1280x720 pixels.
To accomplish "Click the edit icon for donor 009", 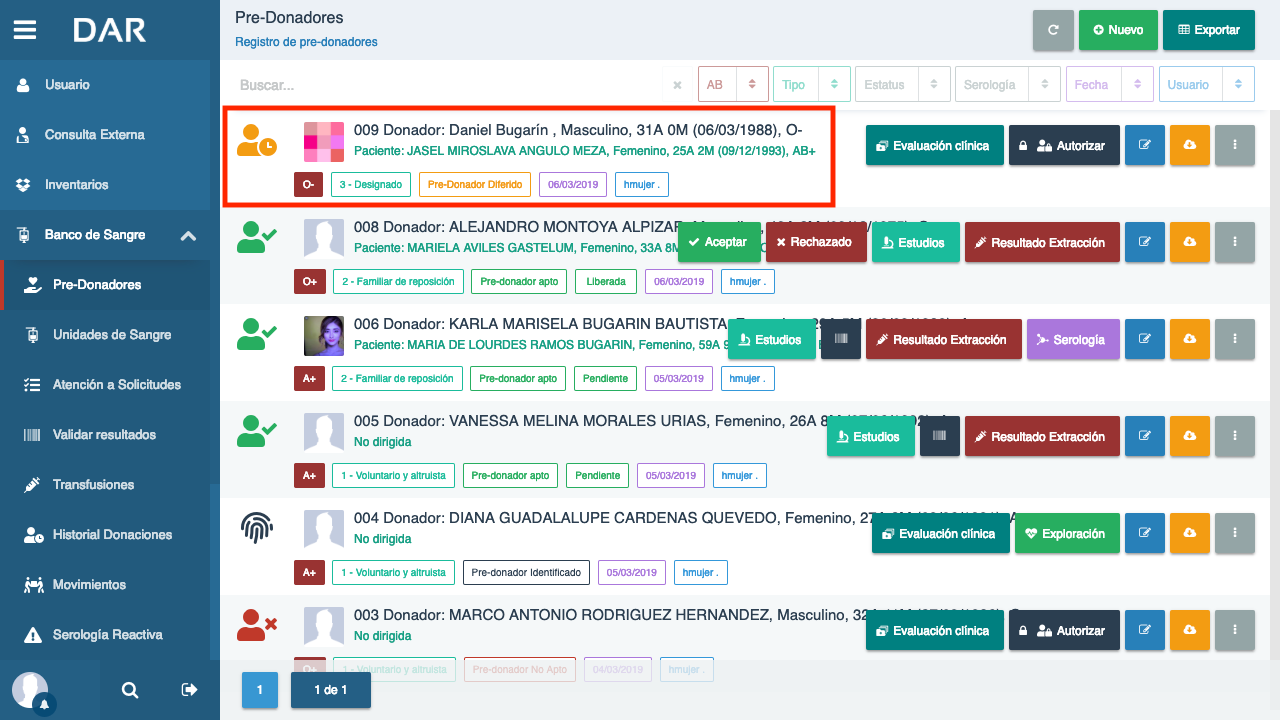I will click(1145, 146).
